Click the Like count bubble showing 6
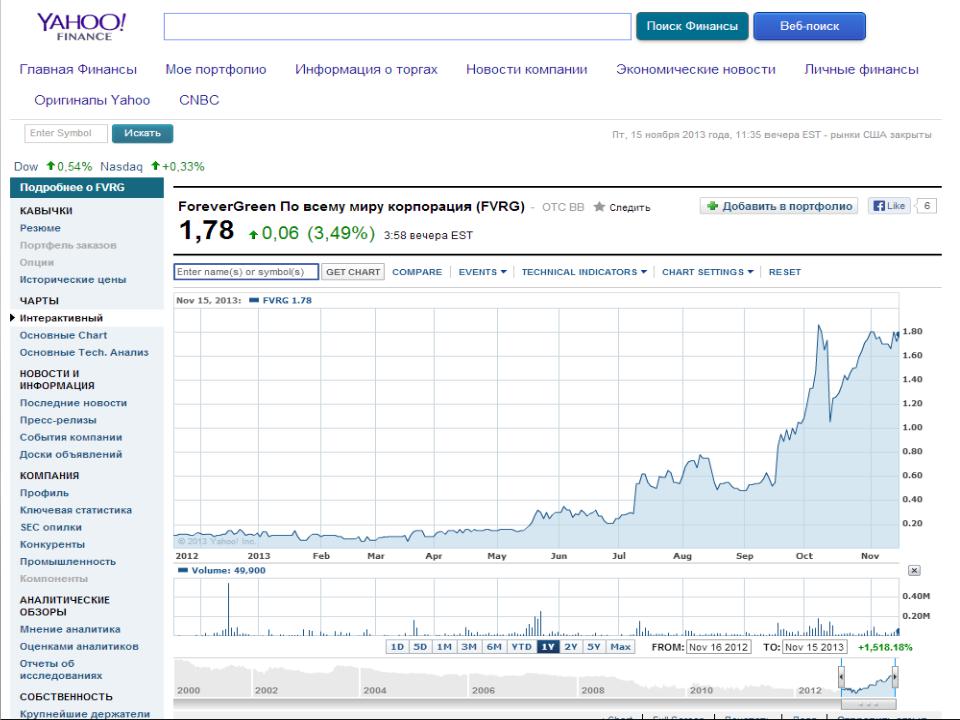The height and width of the screenshot is (720, 960). (x=926, y=206)
